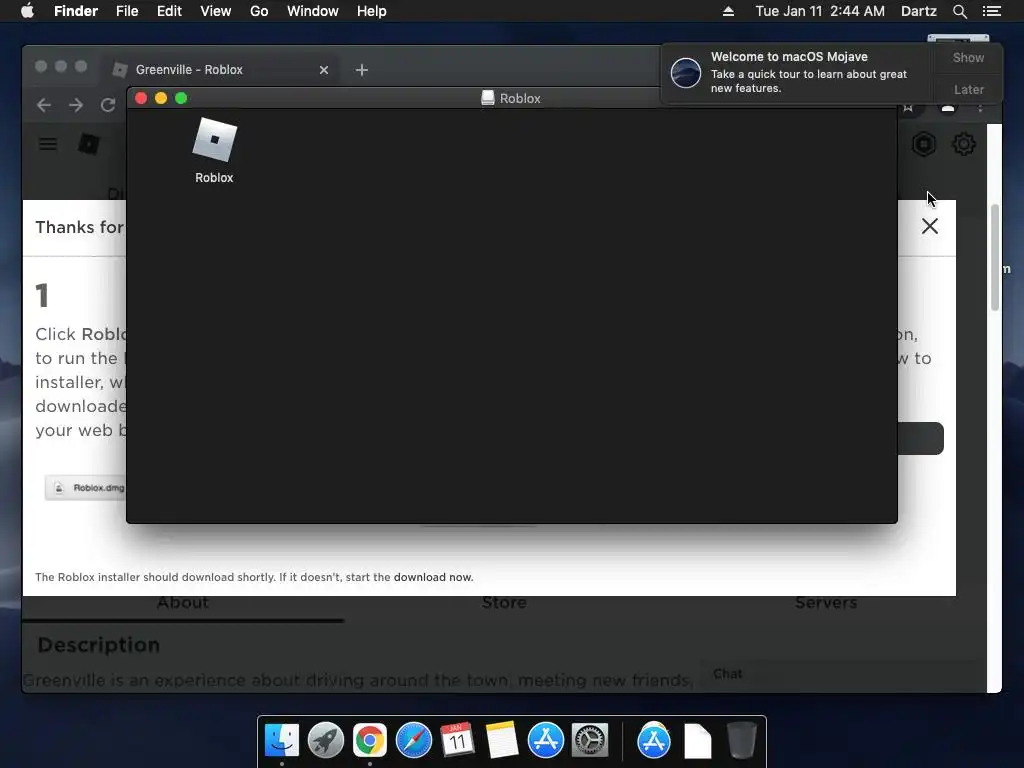Open App Store icon next to Notes
Image resolution: width=1024 pixels, height=768 pixels.
click(545, 741)
